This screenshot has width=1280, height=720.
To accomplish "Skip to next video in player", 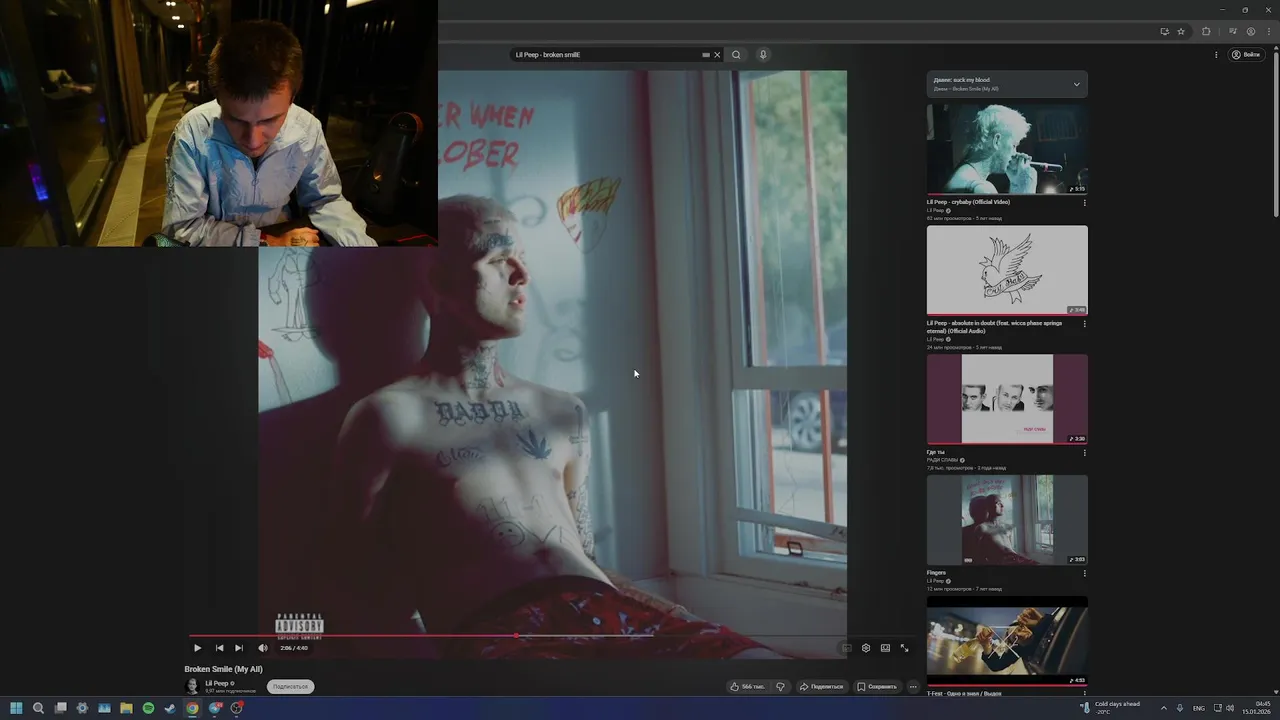I will pyautogui.click(x=239, y=648).
